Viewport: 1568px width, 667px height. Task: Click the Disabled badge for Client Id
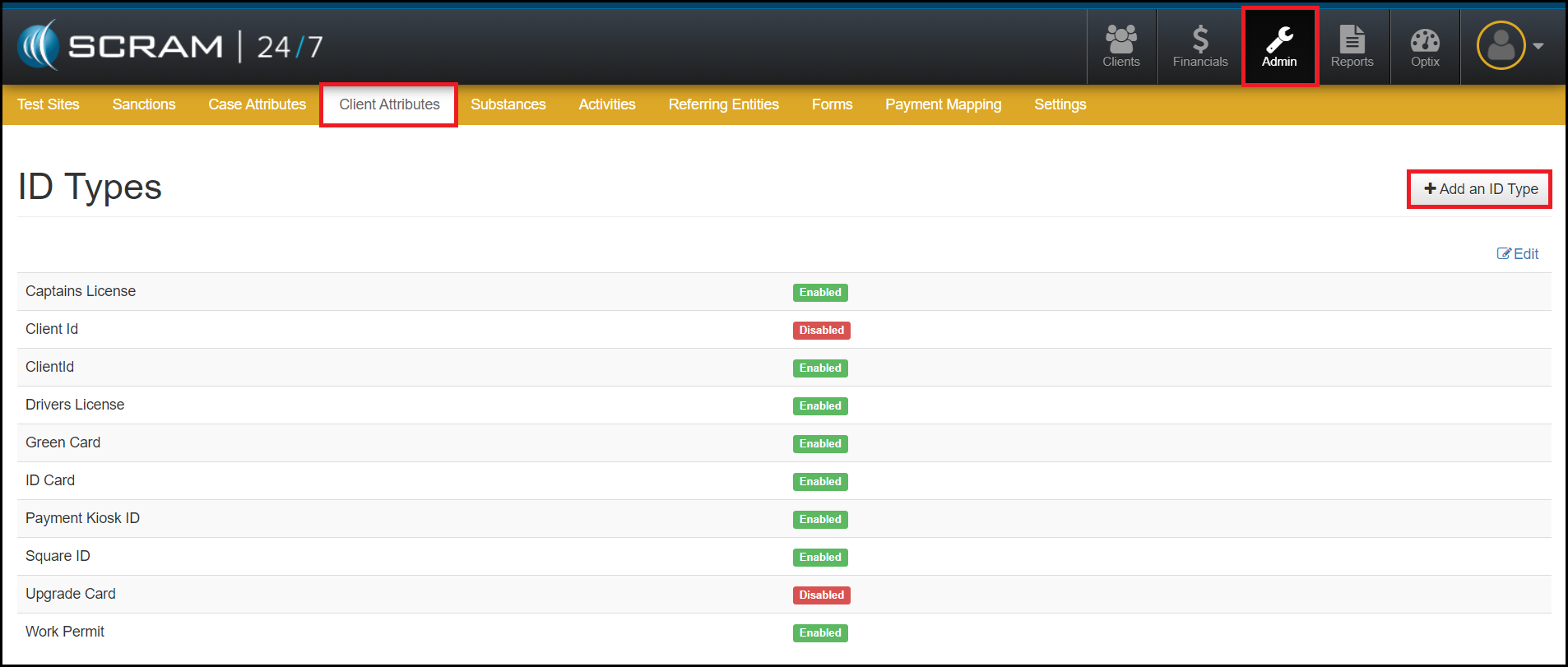tap(821, 331)
